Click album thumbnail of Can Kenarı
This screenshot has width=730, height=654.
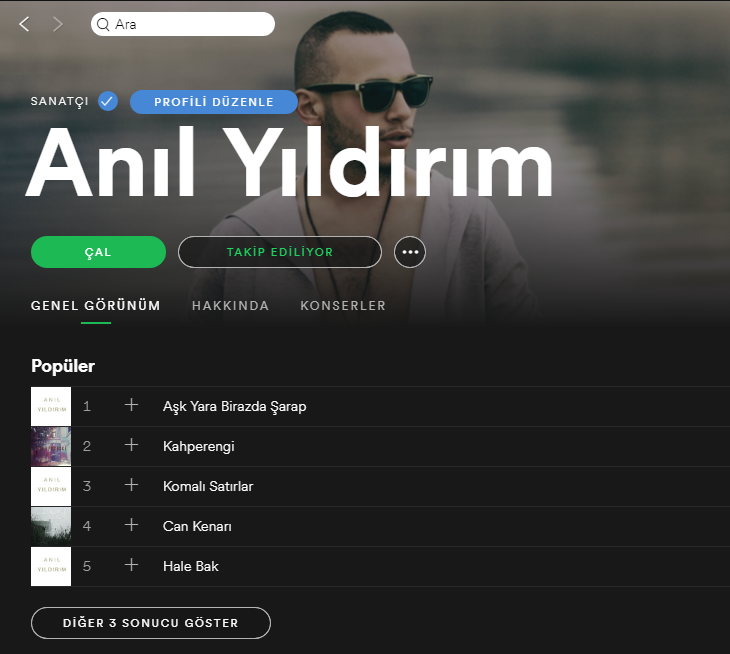point(51,526)
